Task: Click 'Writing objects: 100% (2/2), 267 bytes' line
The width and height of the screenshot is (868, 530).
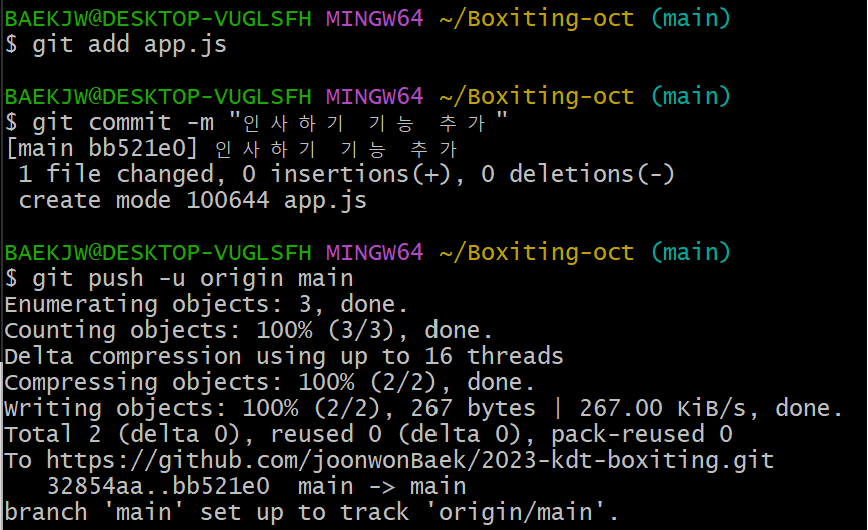Action: [x=423, y=408]
